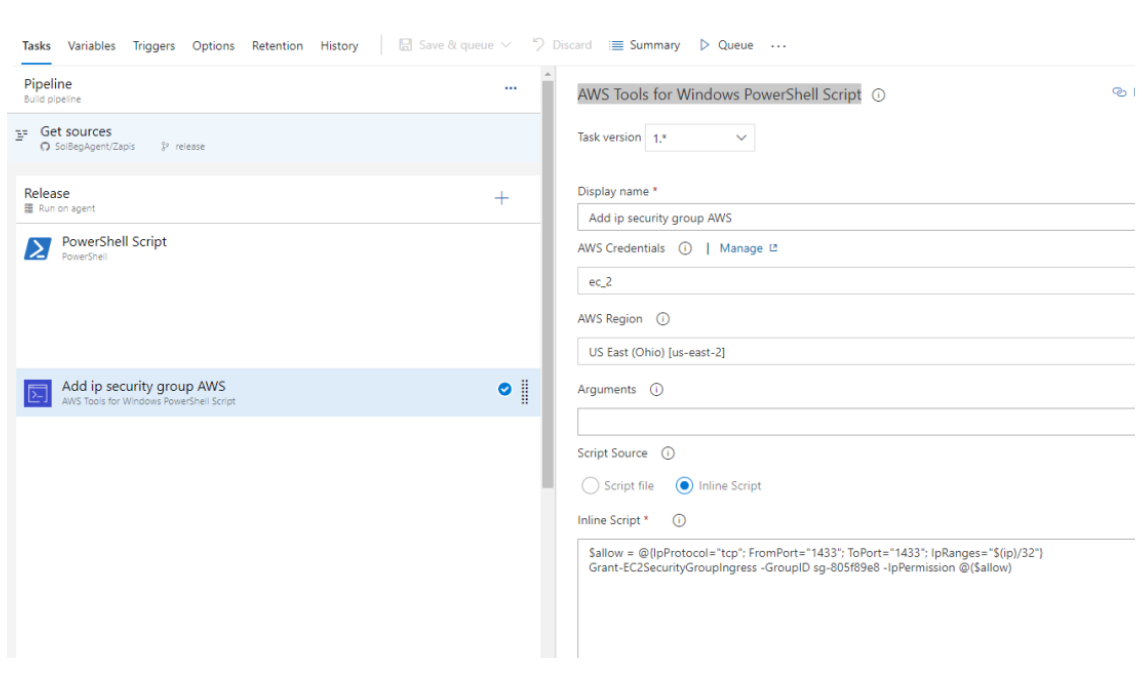This screenshot has height=697, width=1142.
Task: Click the release branch label
Action: coord(190,146)
